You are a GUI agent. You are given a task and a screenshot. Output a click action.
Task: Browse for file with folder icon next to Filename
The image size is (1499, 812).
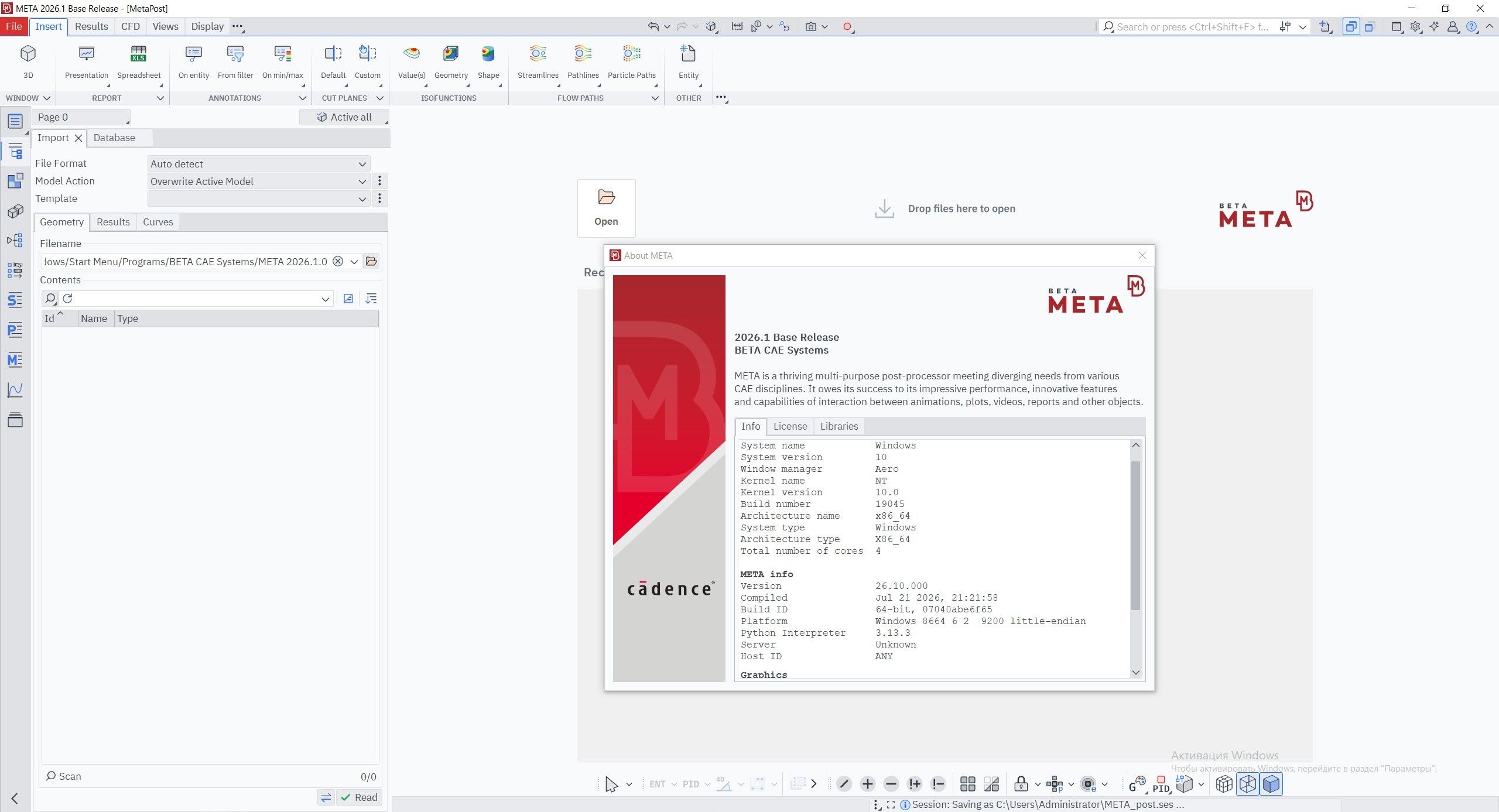(x=371, y=261)
